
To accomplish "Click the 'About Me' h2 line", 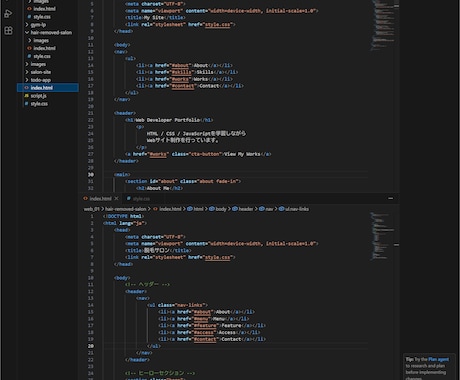I will pos(159,188).
